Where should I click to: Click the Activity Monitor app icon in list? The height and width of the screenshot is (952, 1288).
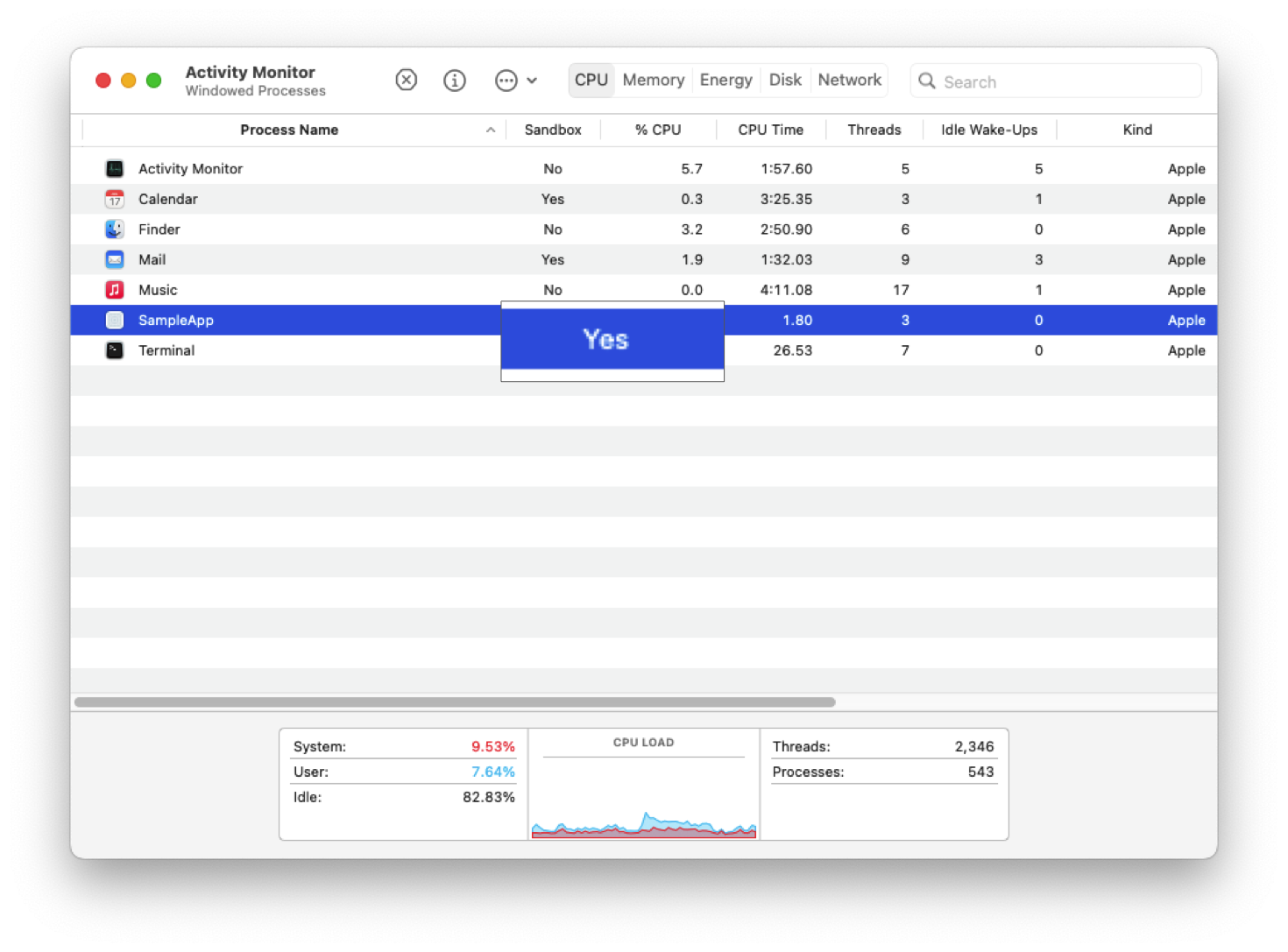point(115,169)
